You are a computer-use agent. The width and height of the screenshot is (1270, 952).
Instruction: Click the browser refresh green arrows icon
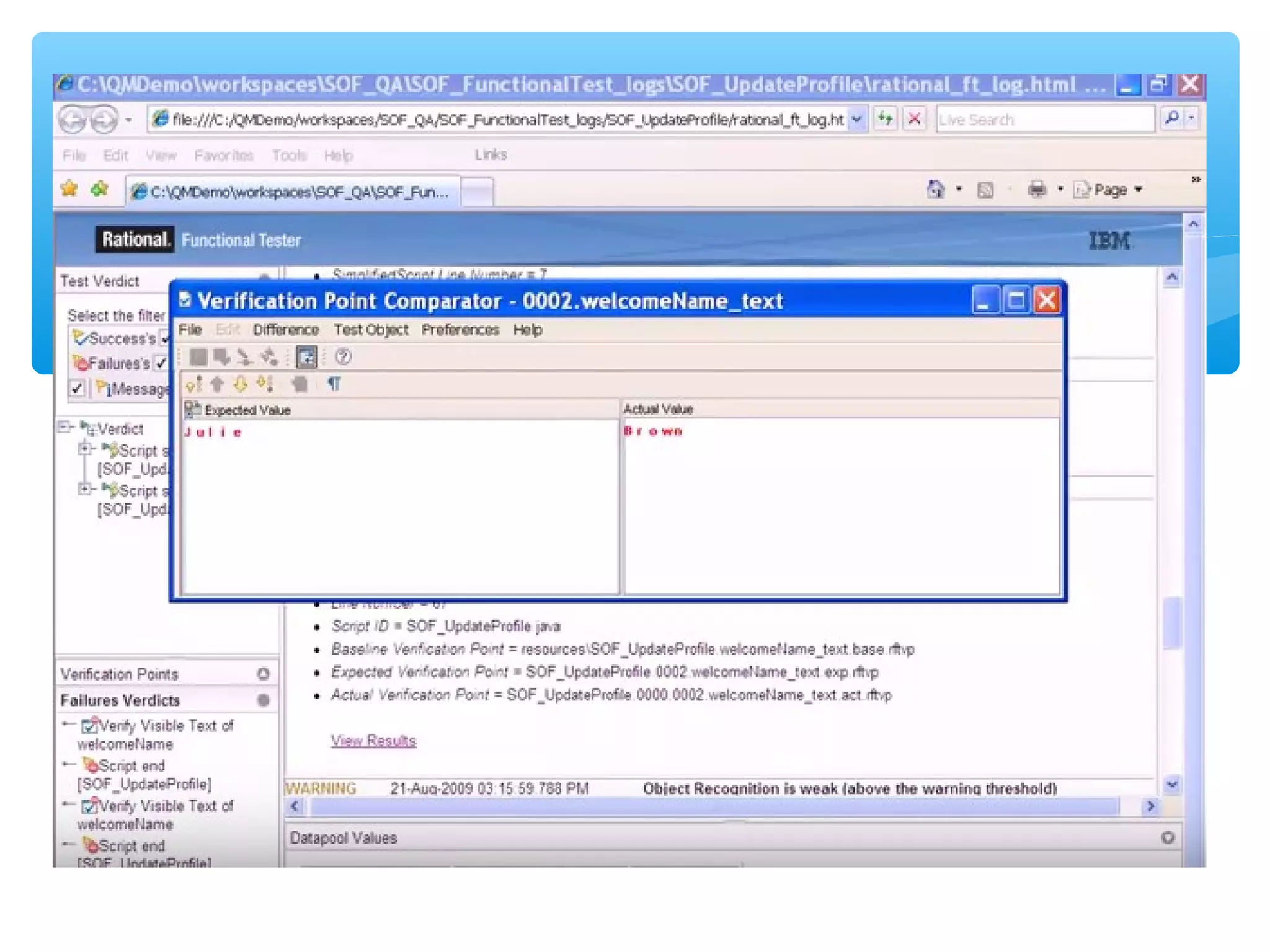(886, 118)
